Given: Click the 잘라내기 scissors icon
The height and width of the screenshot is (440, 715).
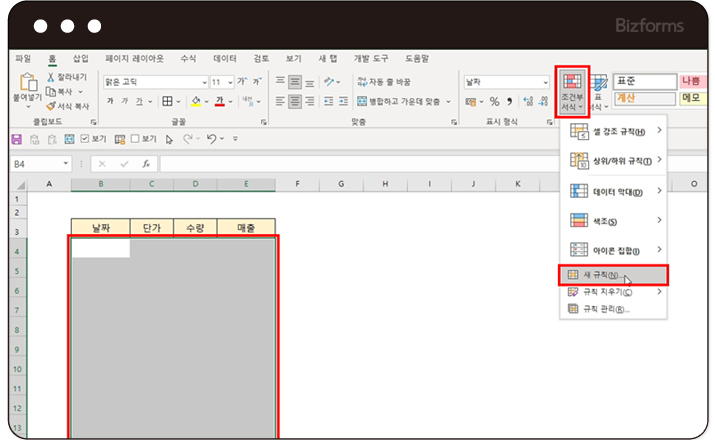Looking at the screenshot, I should click(x=51, y=77).
